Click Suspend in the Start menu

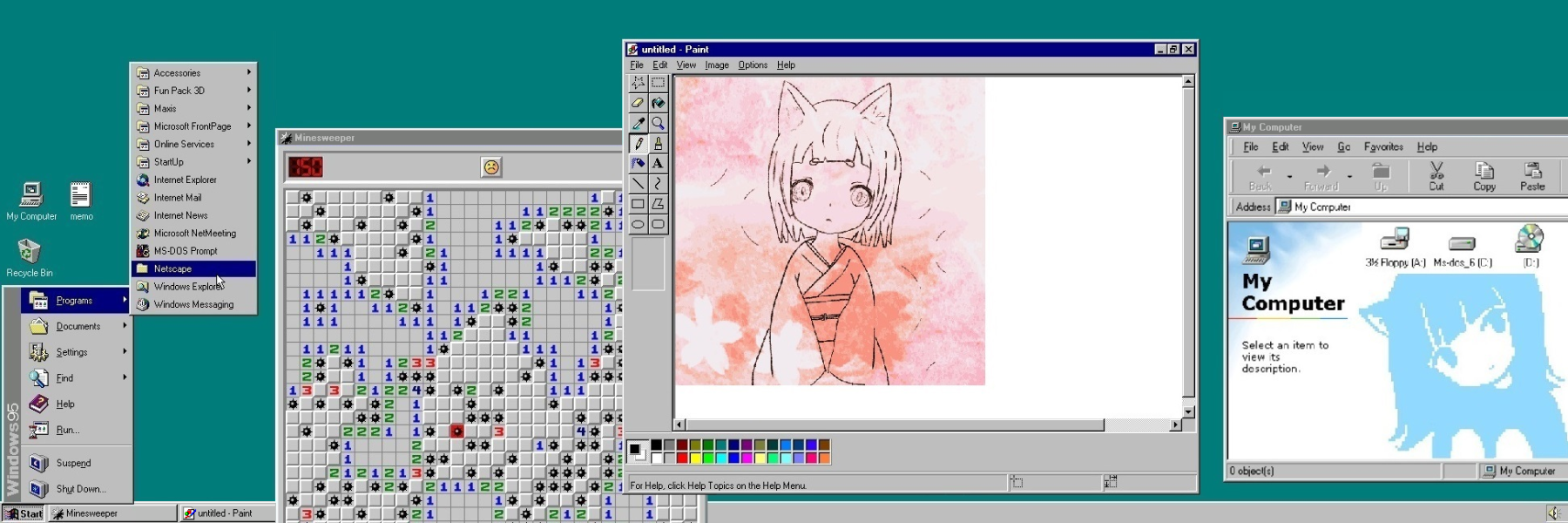coord(76,463)
